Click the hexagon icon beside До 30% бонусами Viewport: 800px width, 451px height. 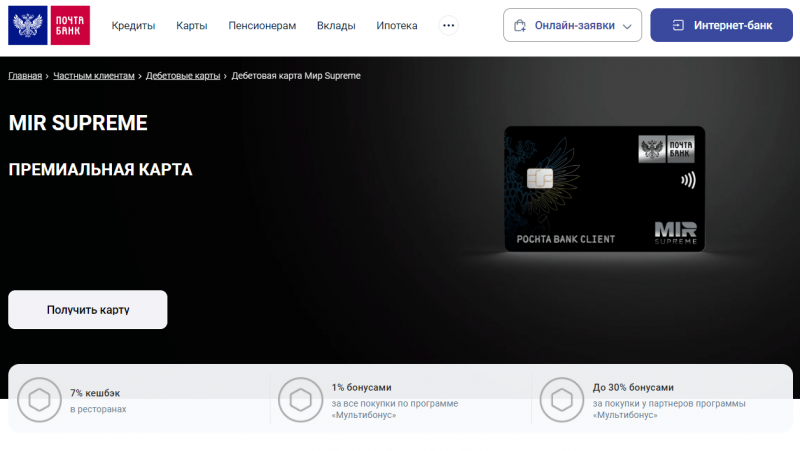coord(561,400)
